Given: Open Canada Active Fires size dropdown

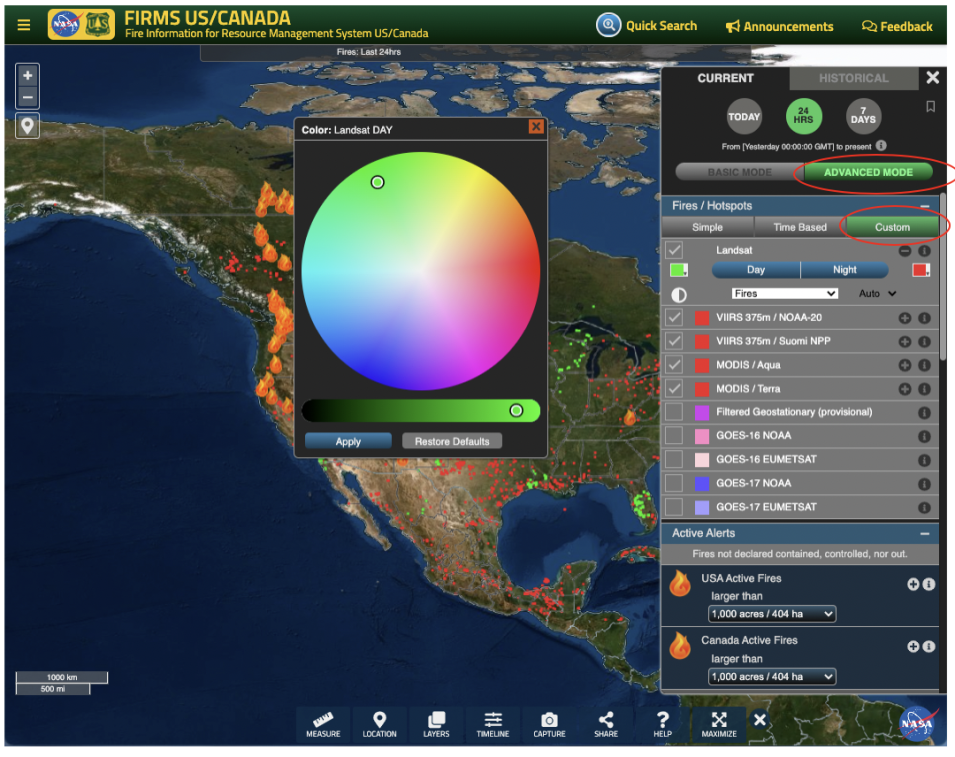Looking at the screenshot, I should tap(772, 677).
